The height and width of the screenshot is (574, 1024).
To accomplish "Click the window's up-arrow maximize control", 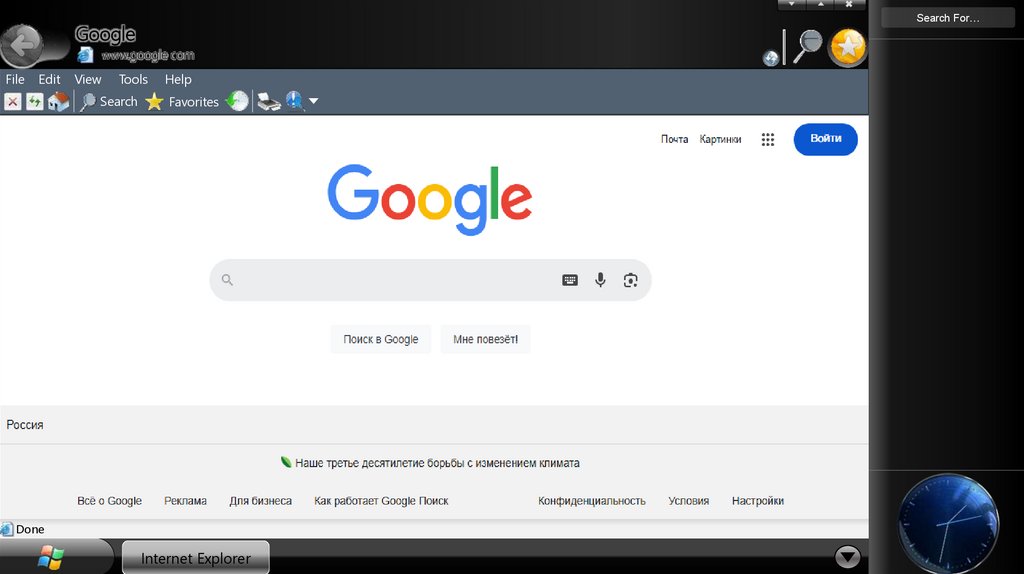I will click(x=820, y=5).
